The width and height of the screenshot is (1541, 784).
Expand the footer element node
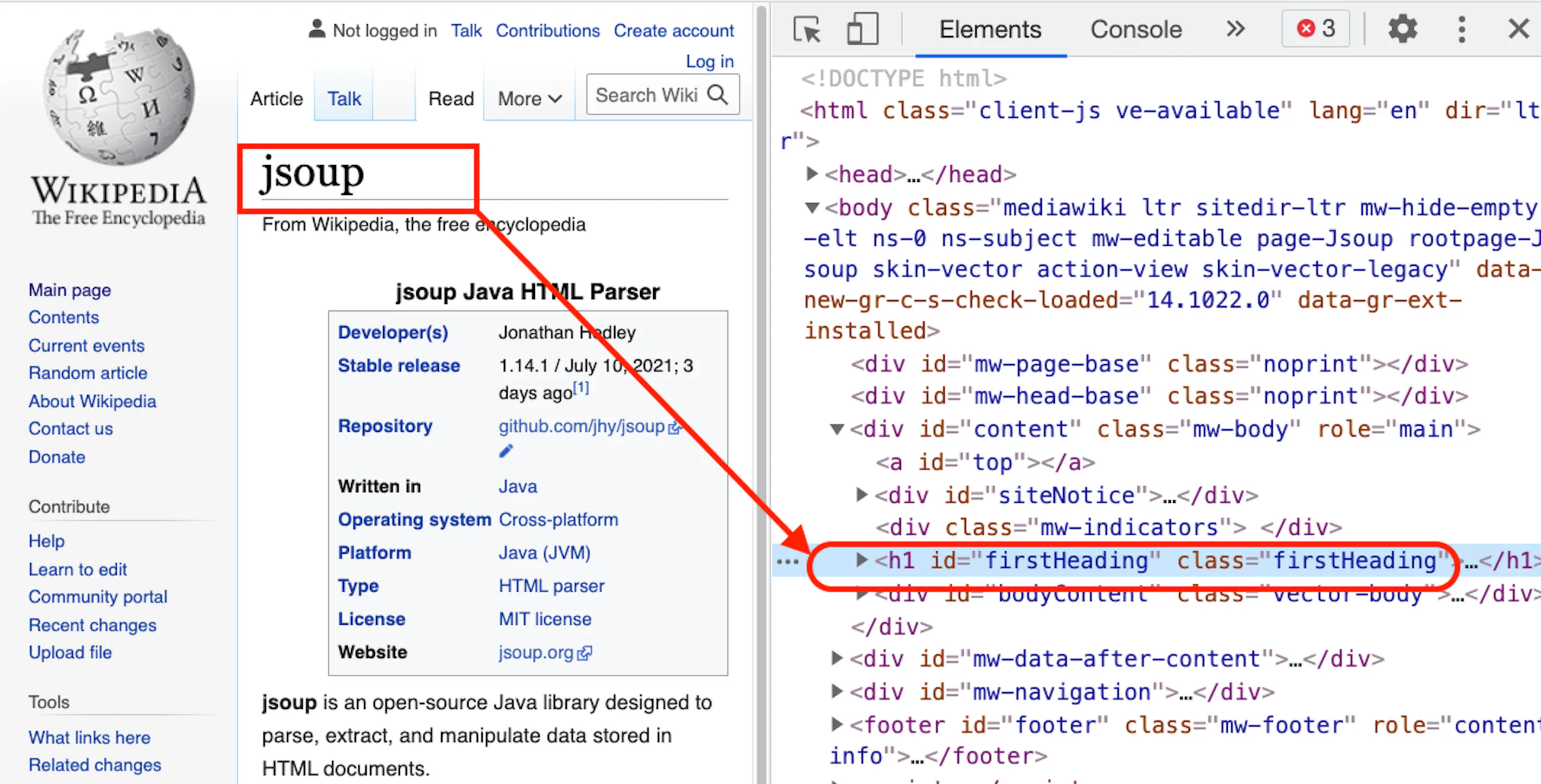pyautogui.click(x=837, y=725)
